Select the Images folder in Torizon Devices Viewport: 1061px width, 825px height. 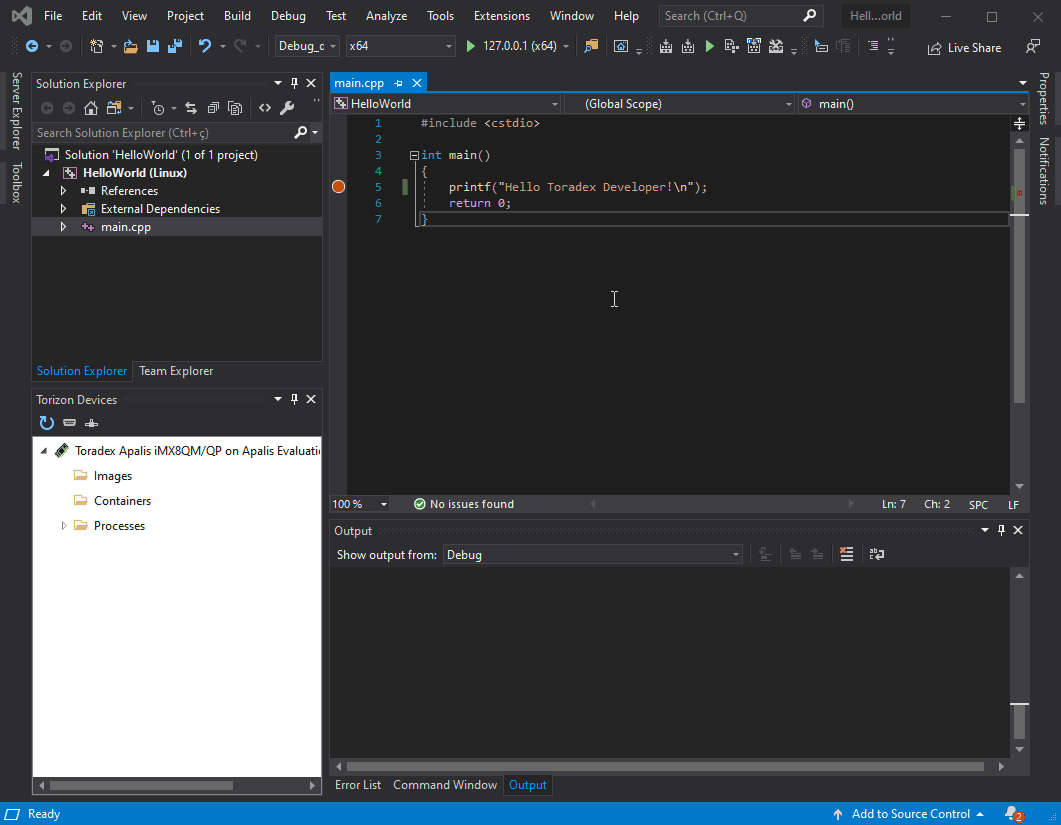(112, 476)
